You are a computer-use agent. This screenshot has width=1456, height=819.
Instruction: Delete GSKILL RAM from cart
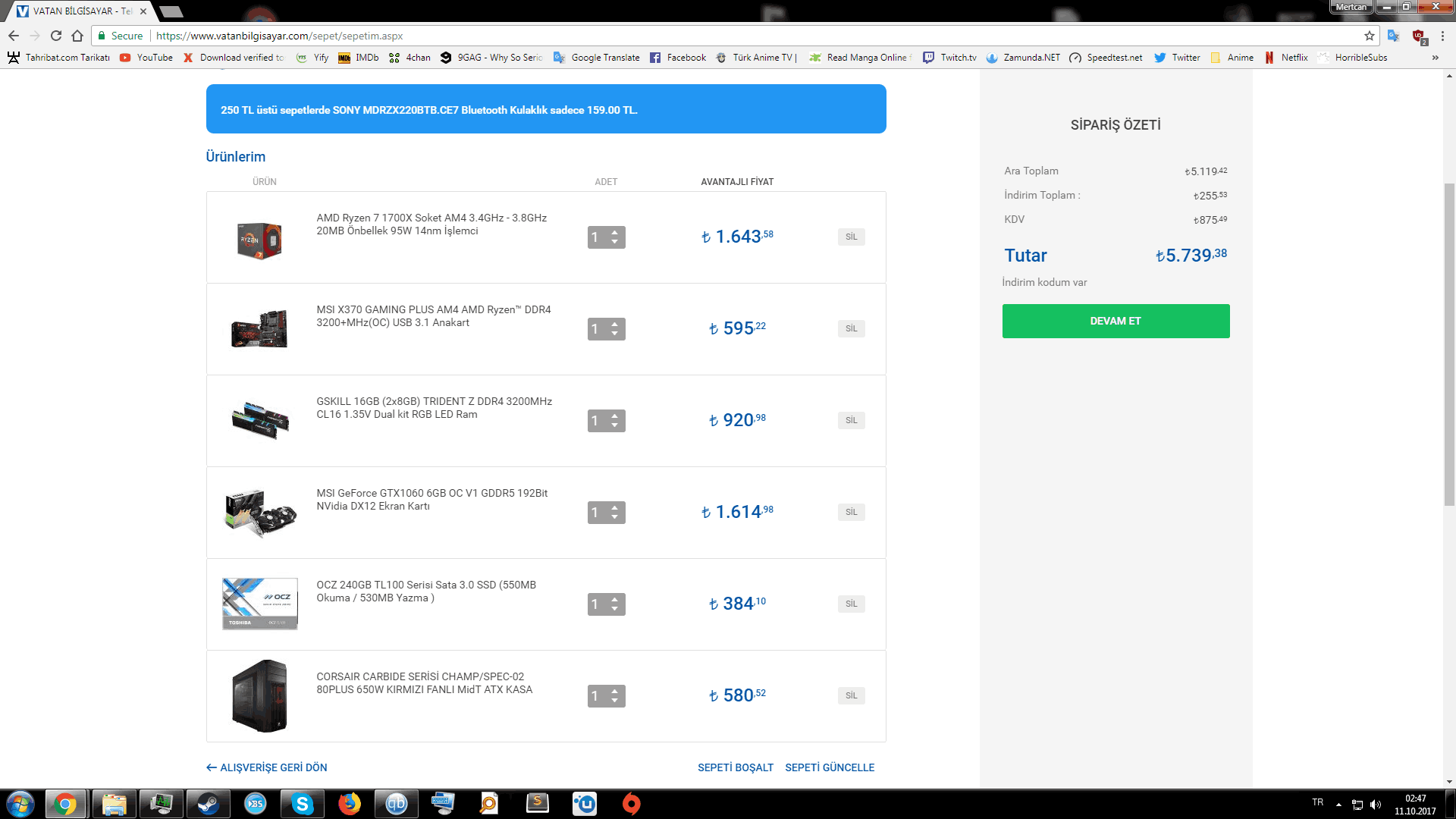pos(851,420)
